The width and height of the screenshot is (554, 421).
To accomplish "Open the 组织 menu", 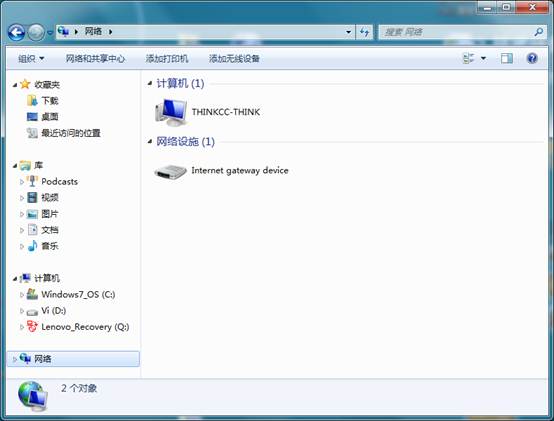I will click(31, 59).
